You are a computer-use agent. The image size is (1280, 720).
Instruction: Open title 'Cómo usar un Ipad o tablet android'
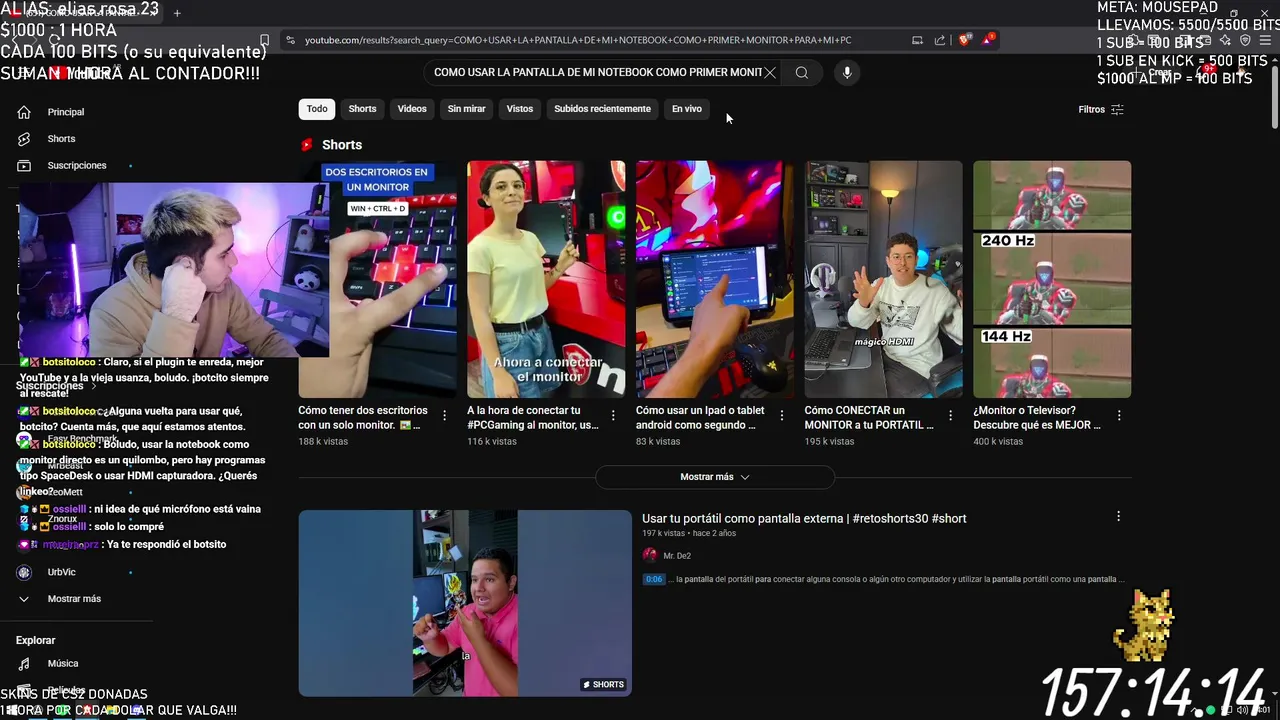coord(700,417)
